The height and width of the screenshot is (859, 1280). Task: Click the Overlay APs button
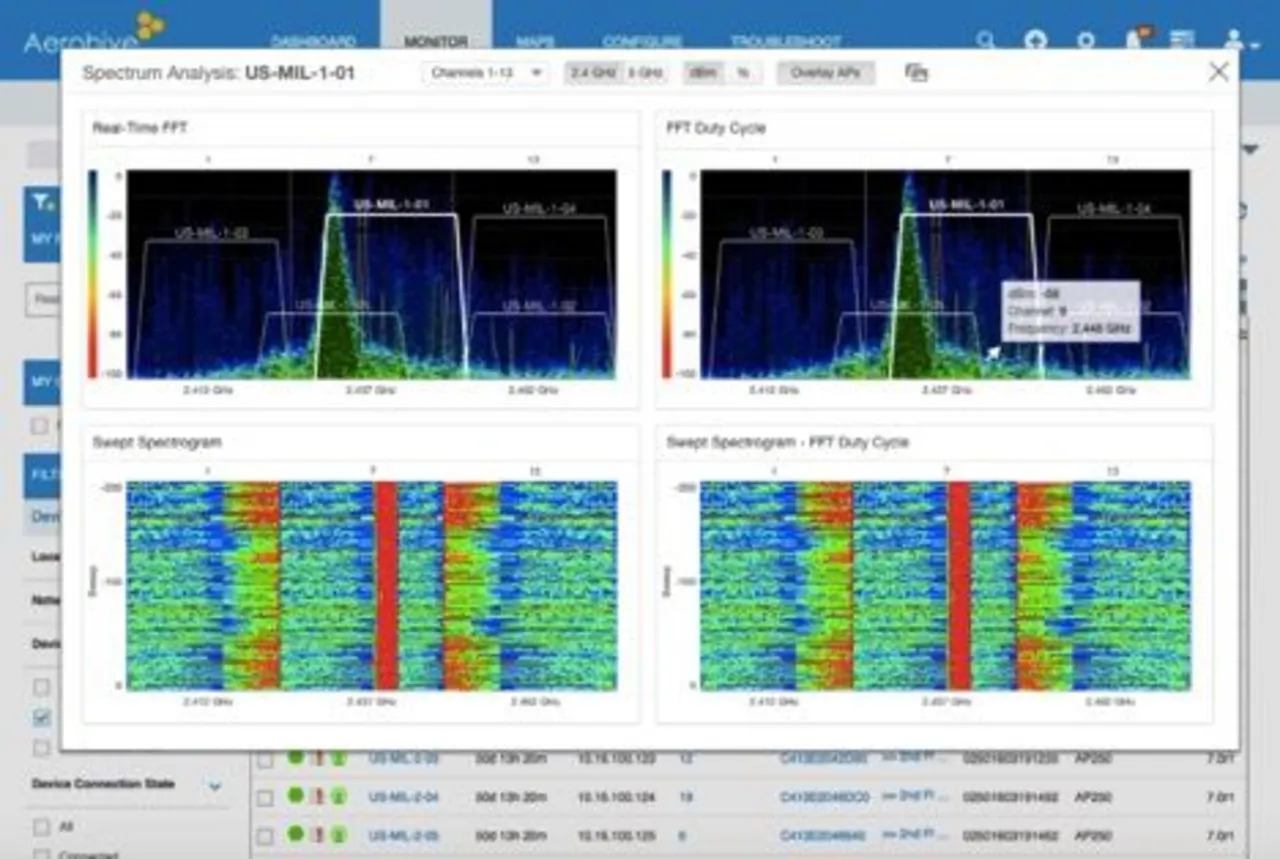tap(826, 73)
